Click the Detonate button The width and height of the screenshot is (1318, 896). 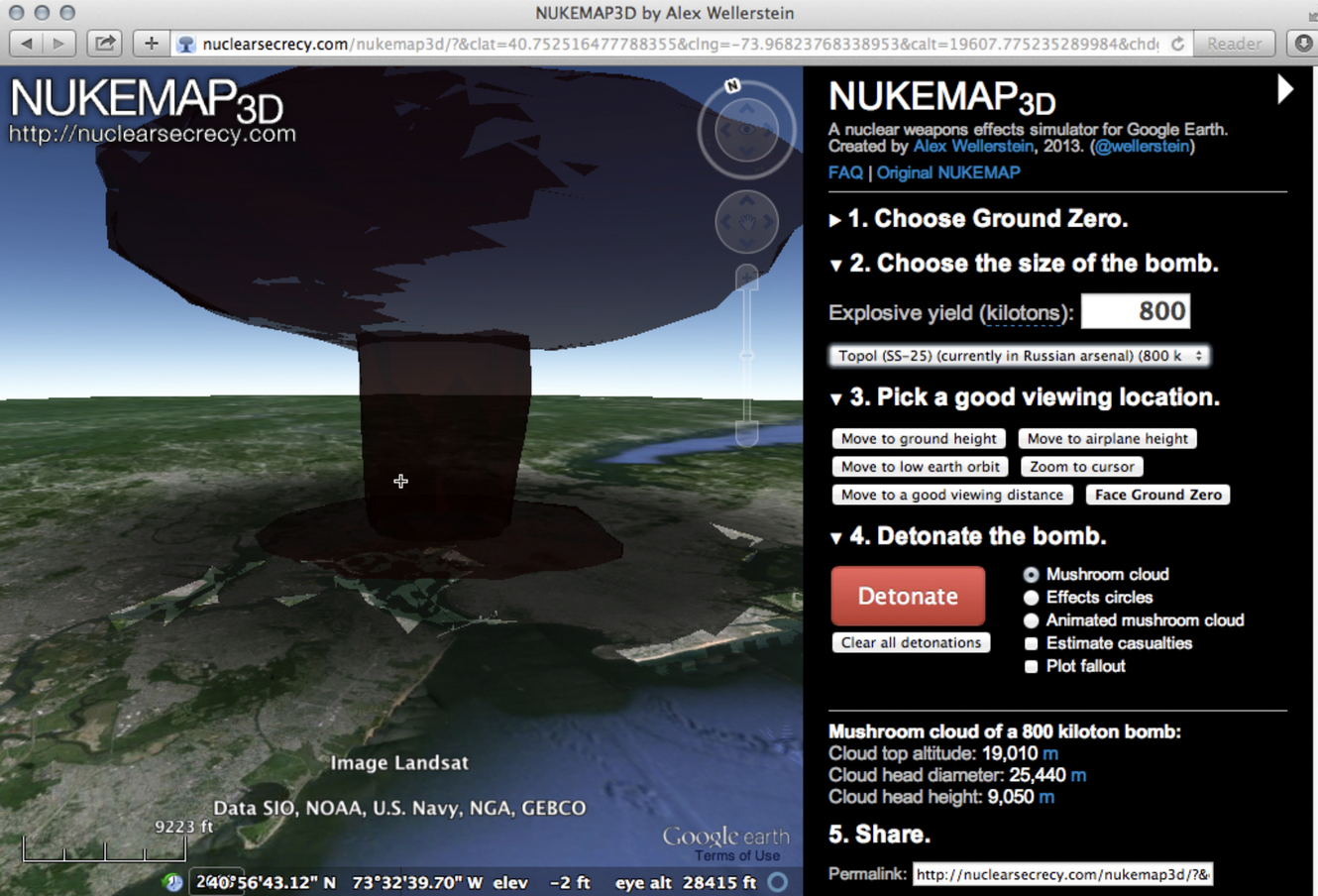(x=908, y=596)
